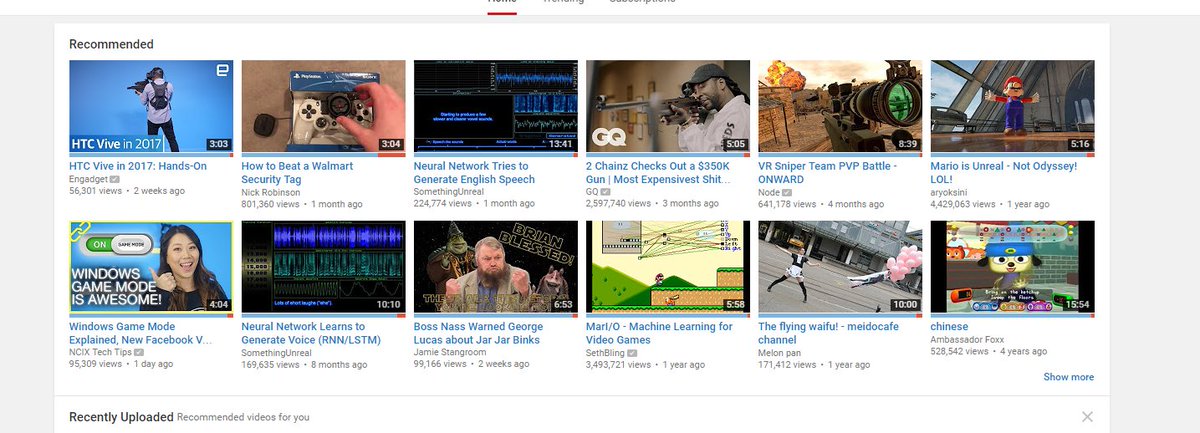
Task: Click 'MarI/O - Machine Learning for Video Games' title
Action: pos(659,333)
